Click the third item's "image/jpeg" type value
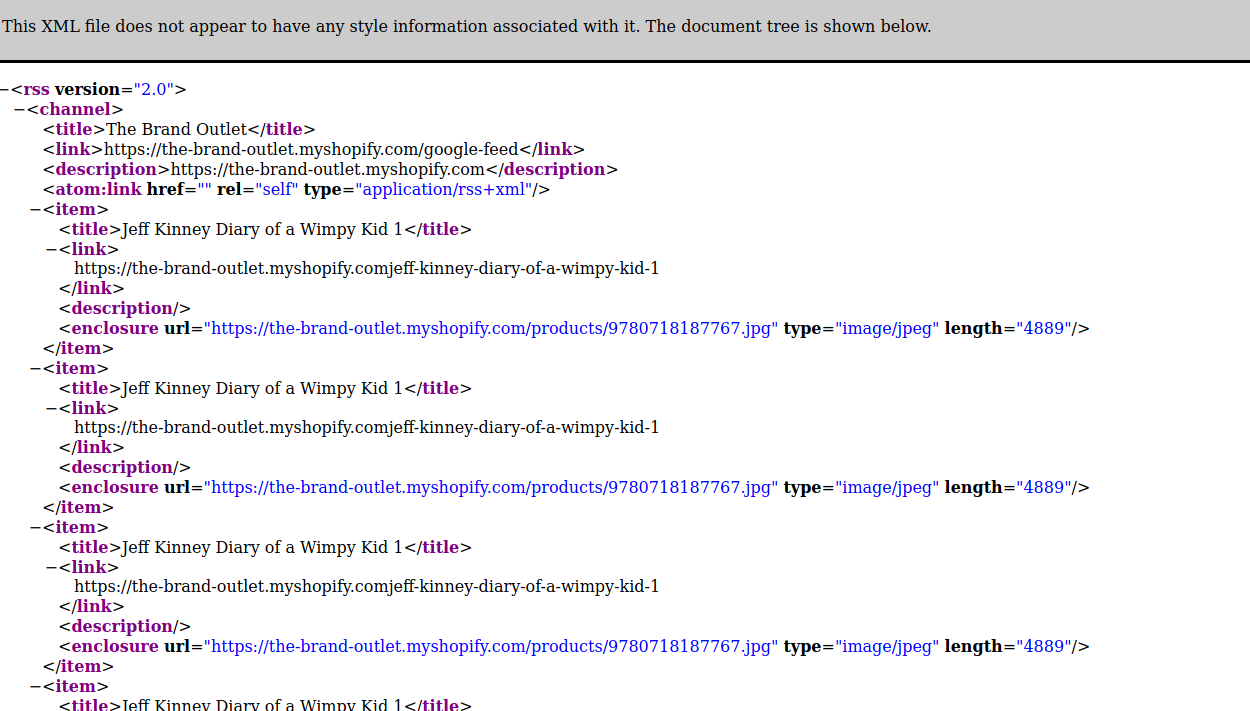The width and height of the screenshot is (1250, 711). [x=888, y=646]
